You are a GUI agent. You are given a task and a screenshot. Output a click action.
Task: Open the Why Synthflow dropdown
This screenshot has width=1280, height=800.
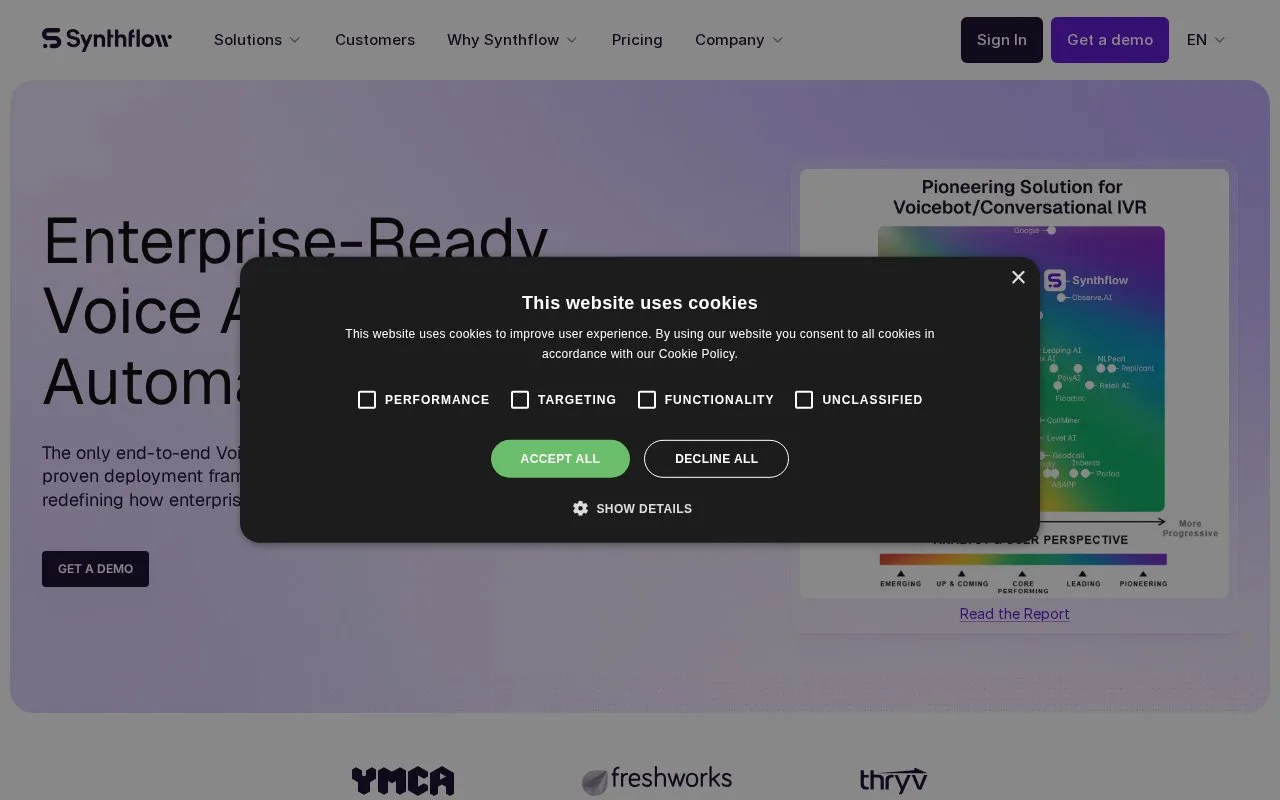[512, 40]
